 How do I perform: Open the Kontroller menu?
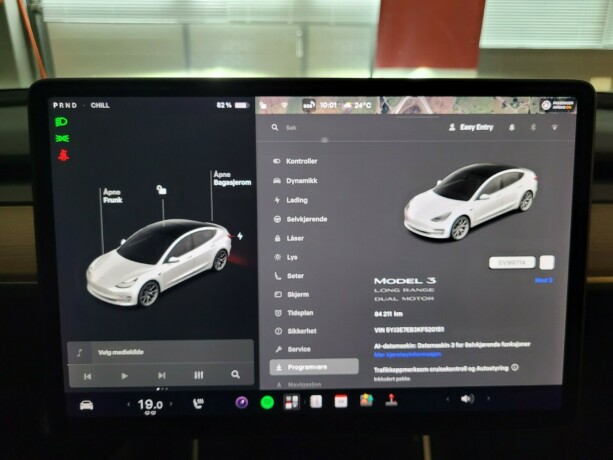[x=296, y=161]
